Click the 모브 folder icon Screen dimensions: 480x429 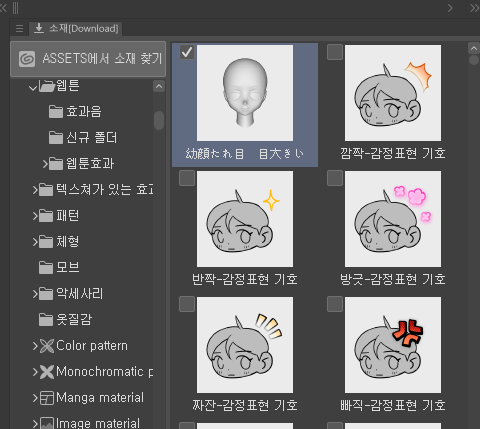click(46, 268)
